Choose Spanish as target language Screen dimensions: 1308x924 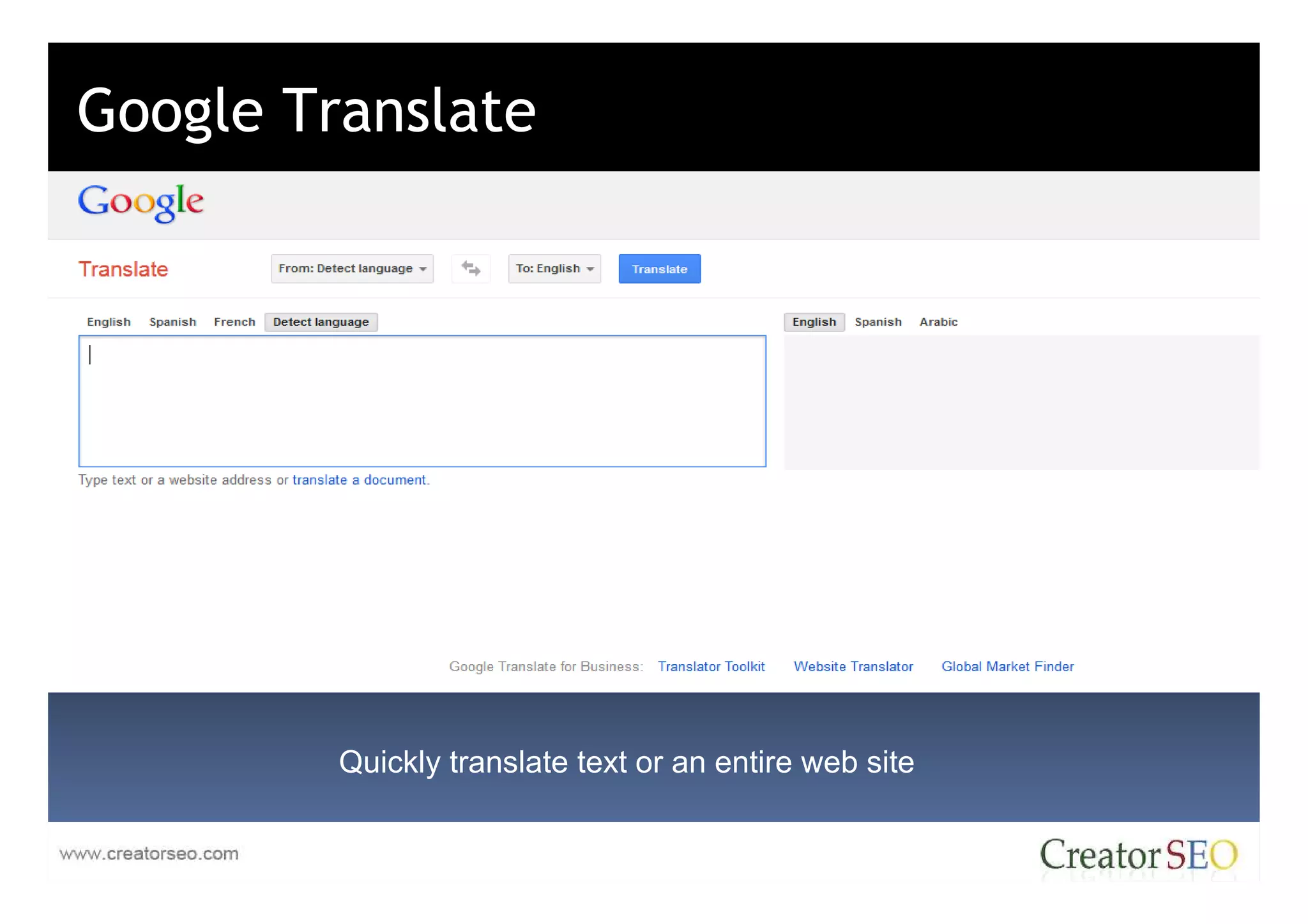(878, 322)
